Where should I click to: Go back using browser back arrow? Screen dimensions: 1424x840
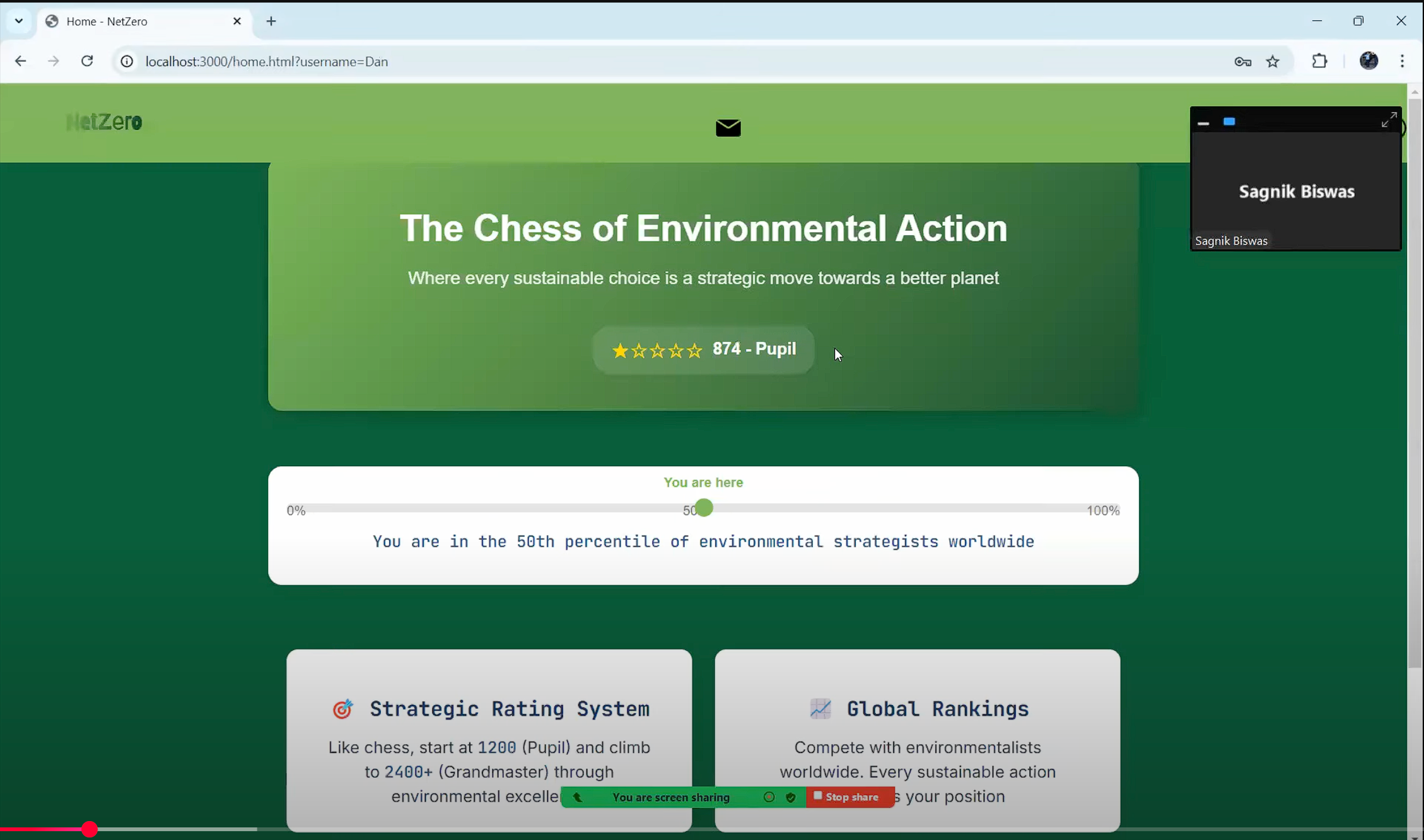pyautogui.click(x=20, y=61)
